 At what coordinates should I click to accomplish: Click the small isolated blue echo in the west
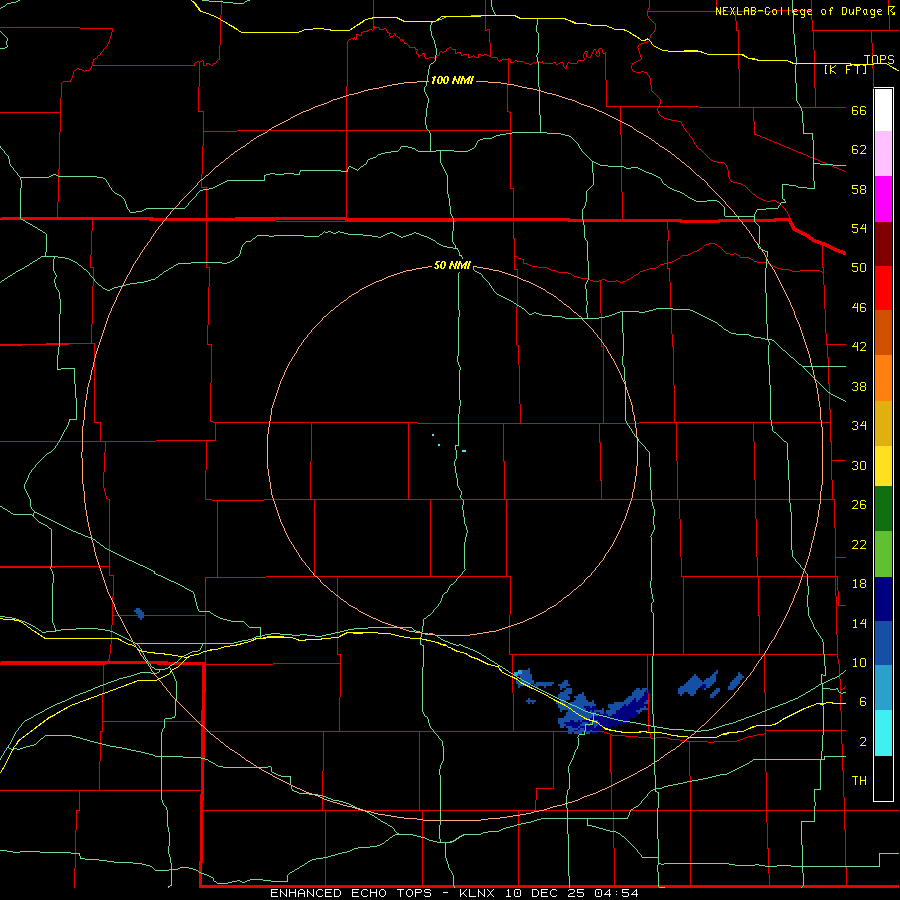pos(139,614)
